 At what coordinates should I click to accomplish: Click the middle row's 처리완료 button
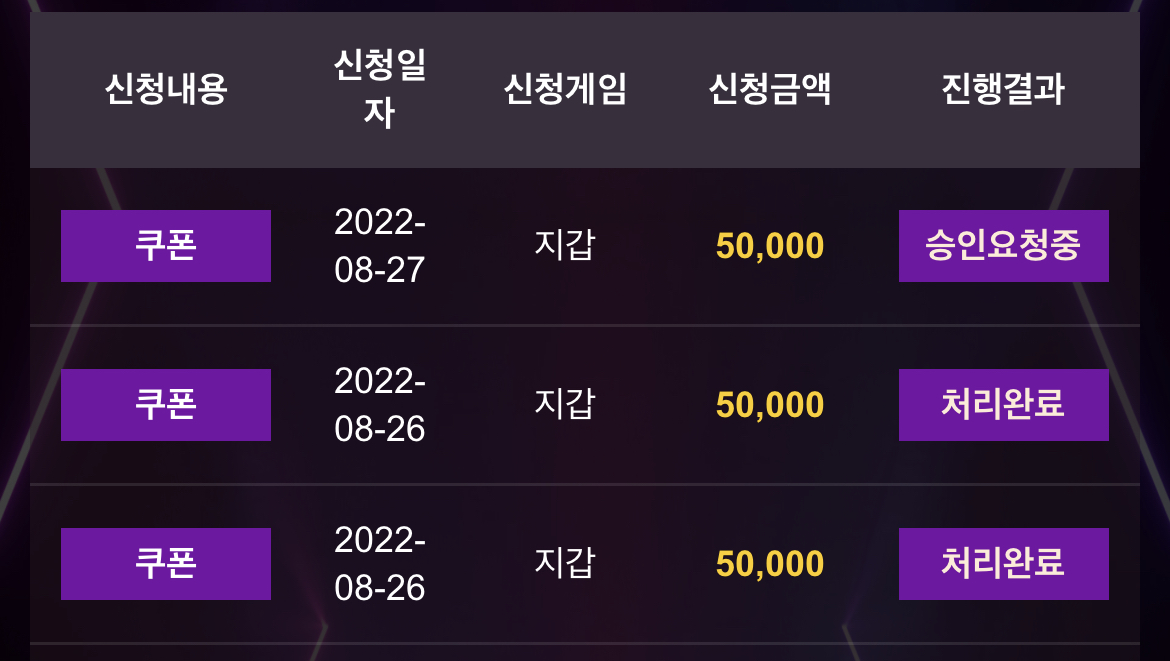(x=1004, y=405)
